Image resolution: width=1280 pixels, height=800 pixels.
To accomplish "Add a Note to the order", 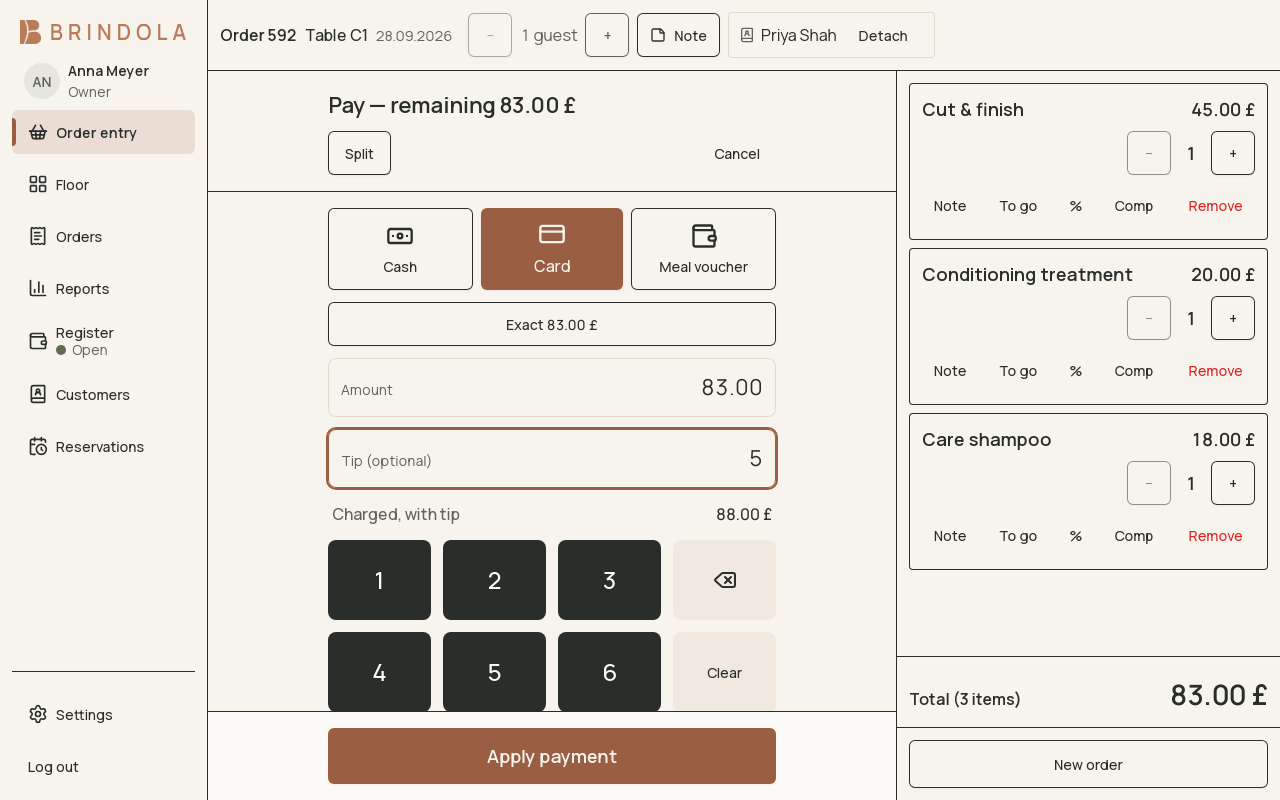I will click(678, 35).
